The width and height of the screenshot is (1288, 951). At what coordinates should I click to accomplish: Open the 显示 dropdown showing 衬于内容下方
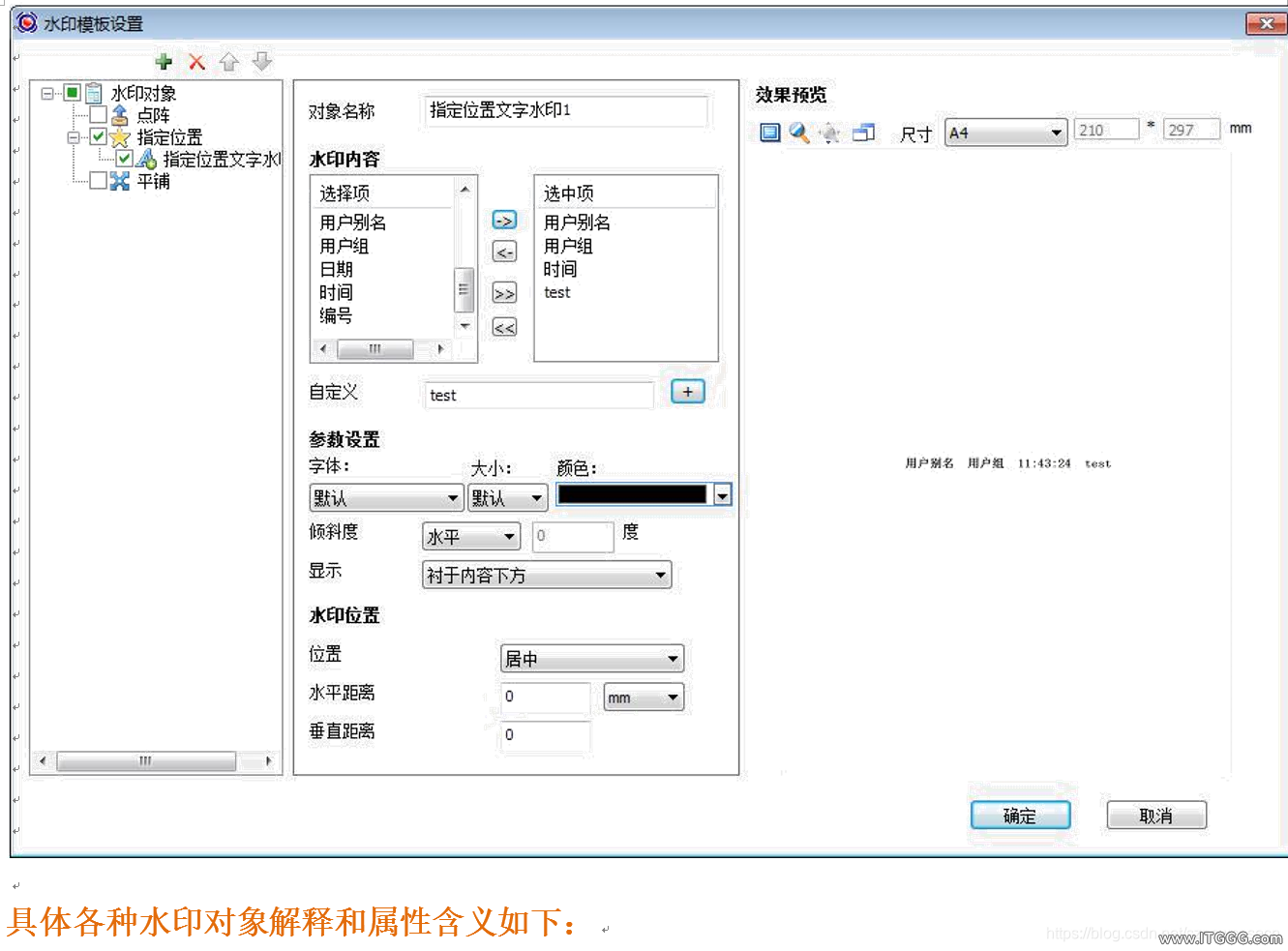(x=547, y=576)
